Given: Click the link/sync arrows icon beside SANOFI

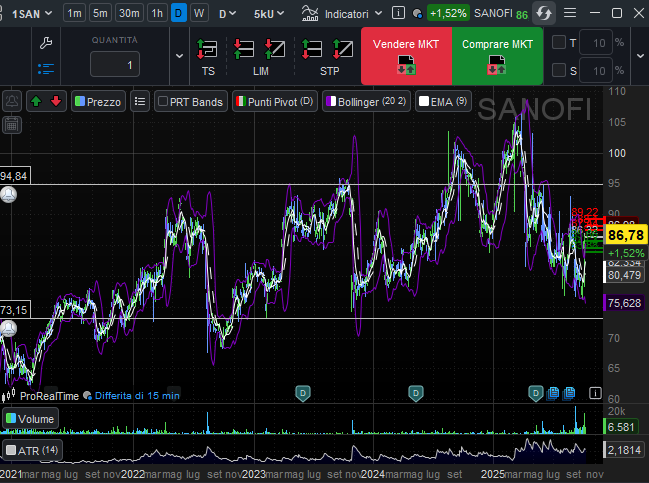Looking at the screenshot, I should 544,14.
